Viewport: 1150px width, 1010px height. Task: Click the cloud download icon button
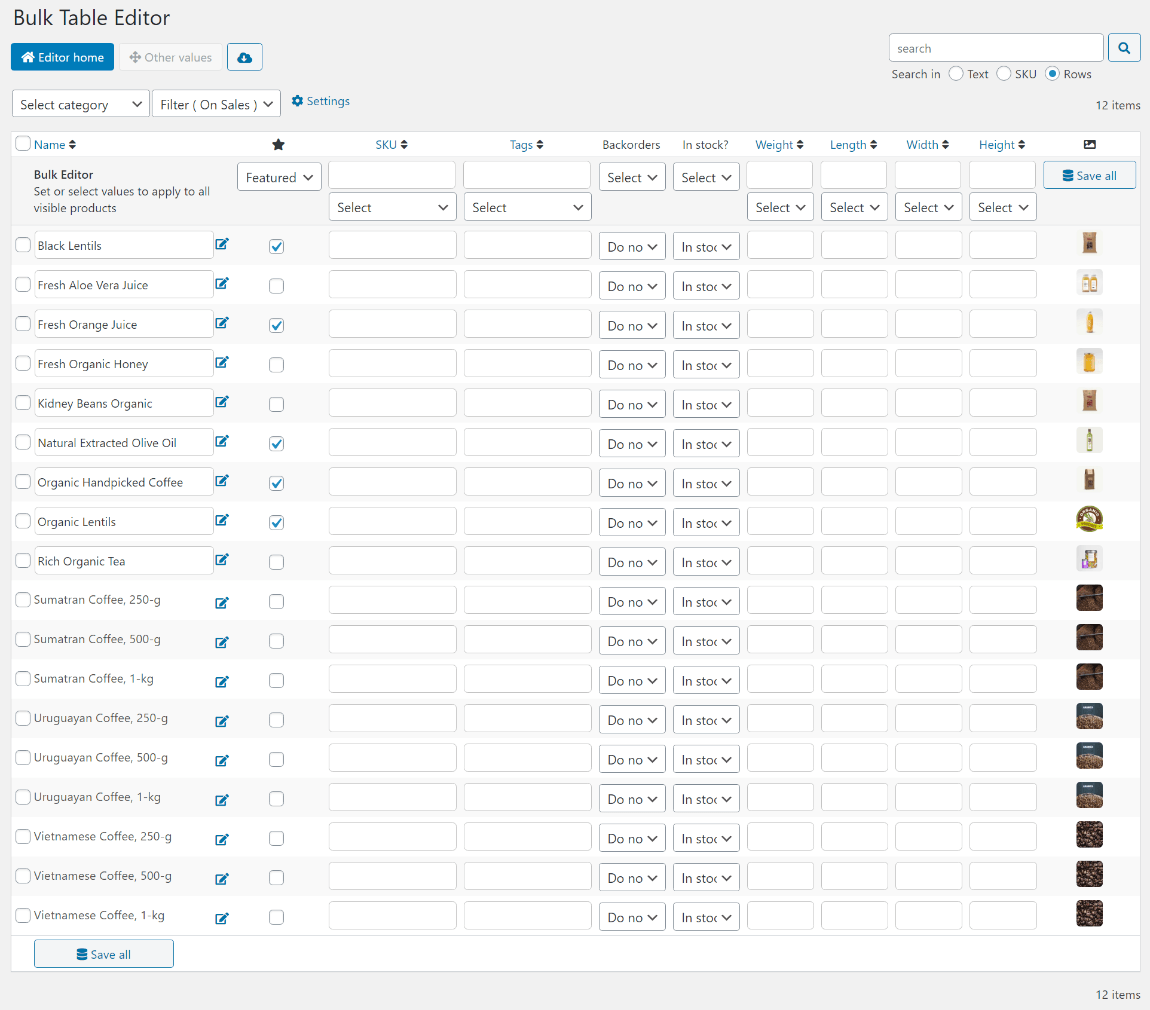pyautogui.click(x=245, y=57)
